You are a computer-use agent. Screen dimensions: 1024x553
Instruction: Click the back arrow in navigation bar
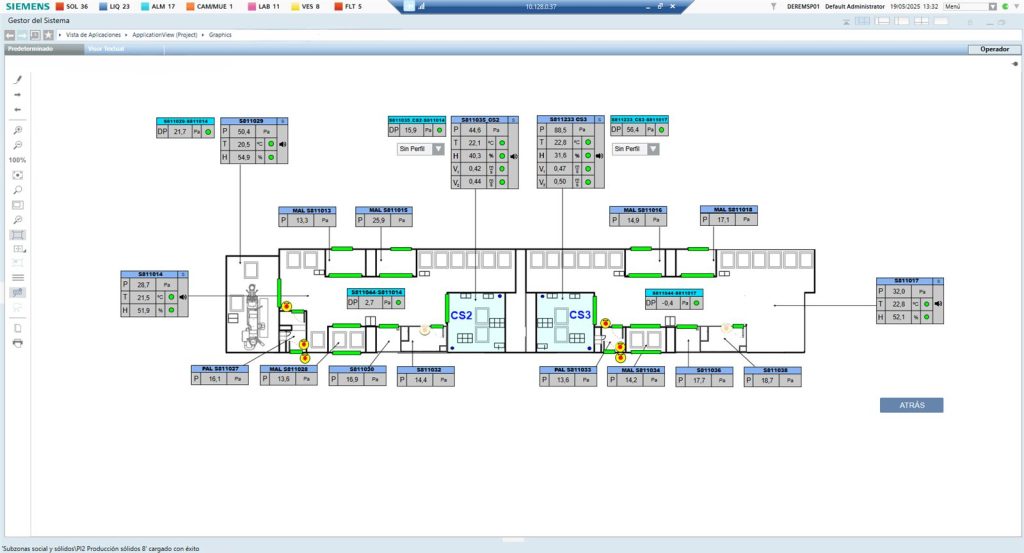[x=10, y=35]
